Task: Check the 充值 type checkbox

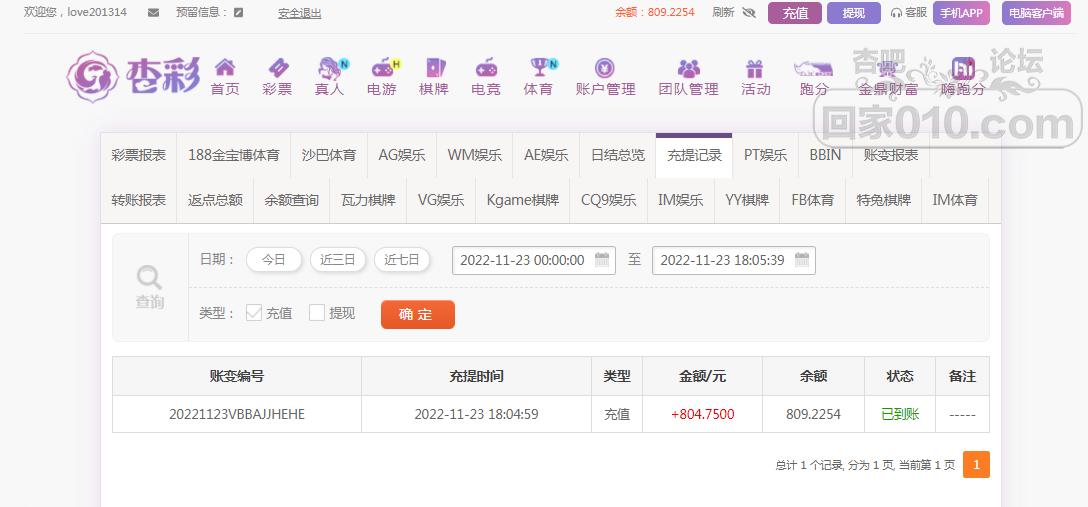Action: [x=254, y=313]
